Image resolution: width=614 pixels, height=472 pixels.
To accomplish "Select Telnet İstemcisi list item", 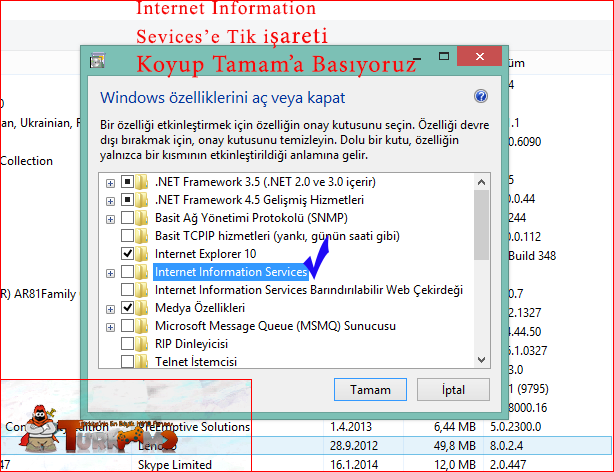I will [196, 361].
